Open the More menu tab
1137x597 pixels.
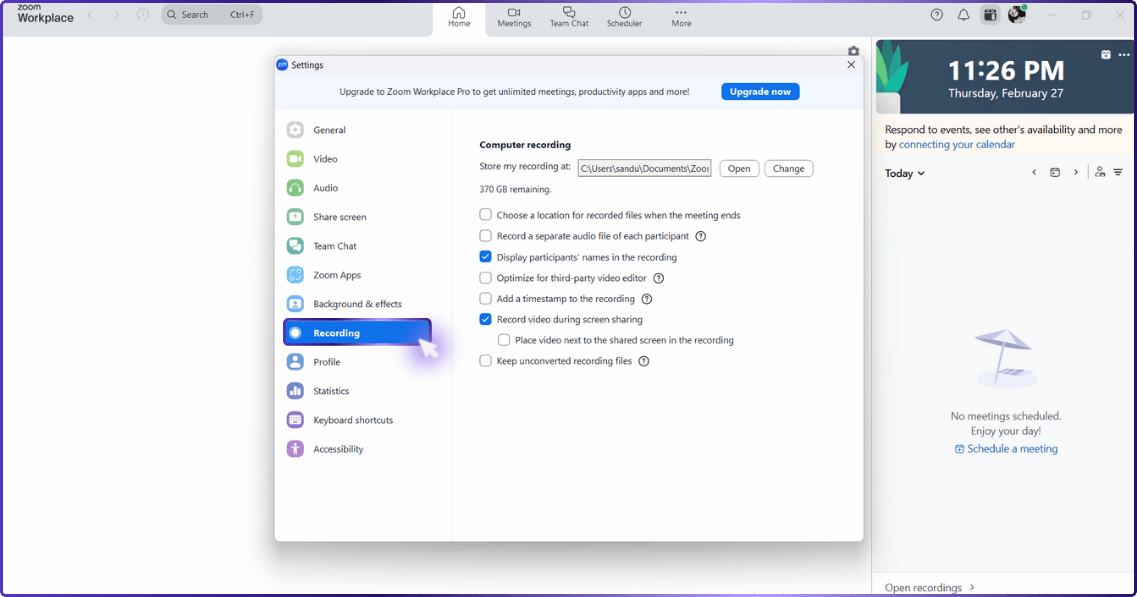tap(681, 17)
